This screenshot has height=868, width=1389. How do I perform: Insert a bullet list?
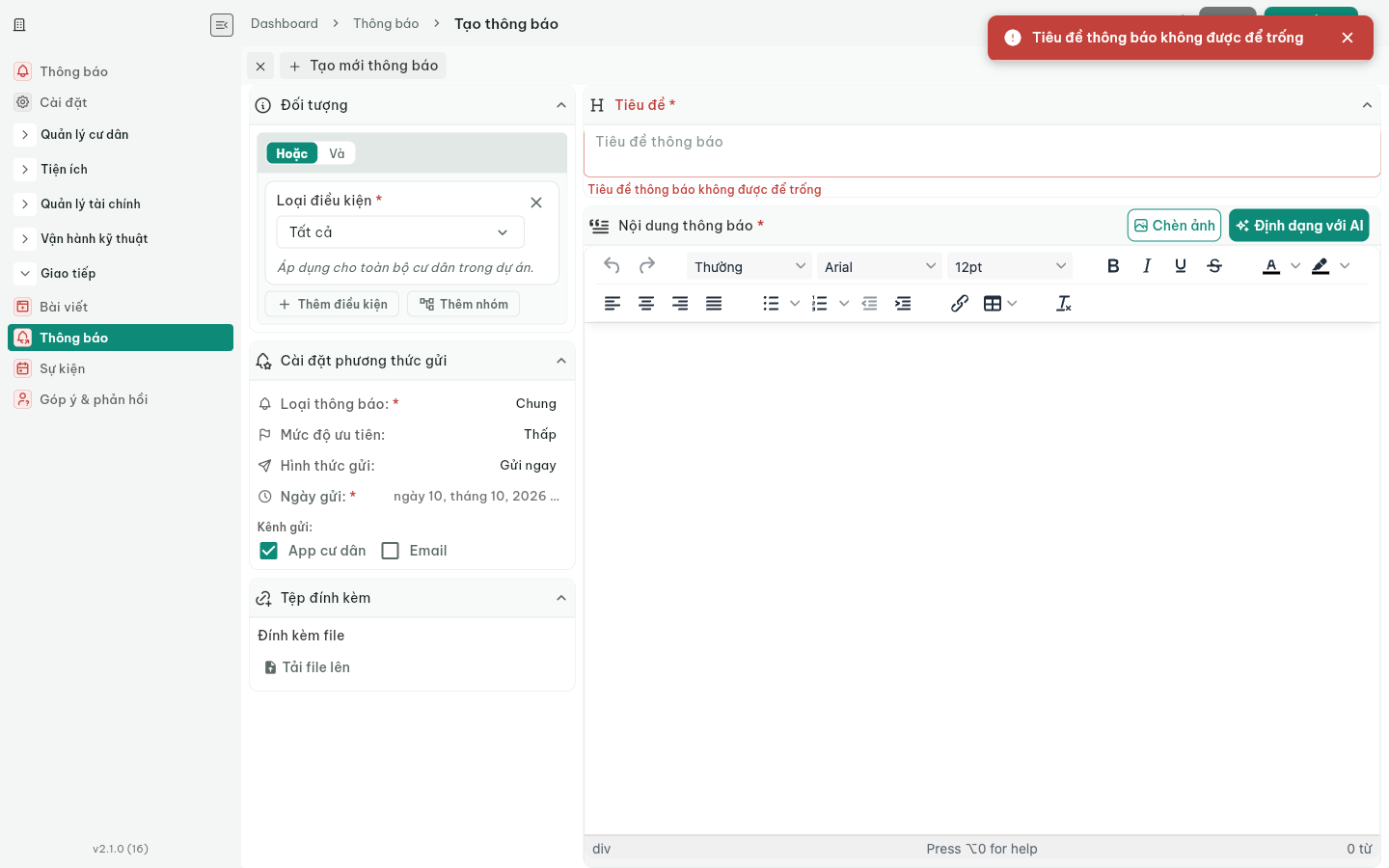(771, 304)
